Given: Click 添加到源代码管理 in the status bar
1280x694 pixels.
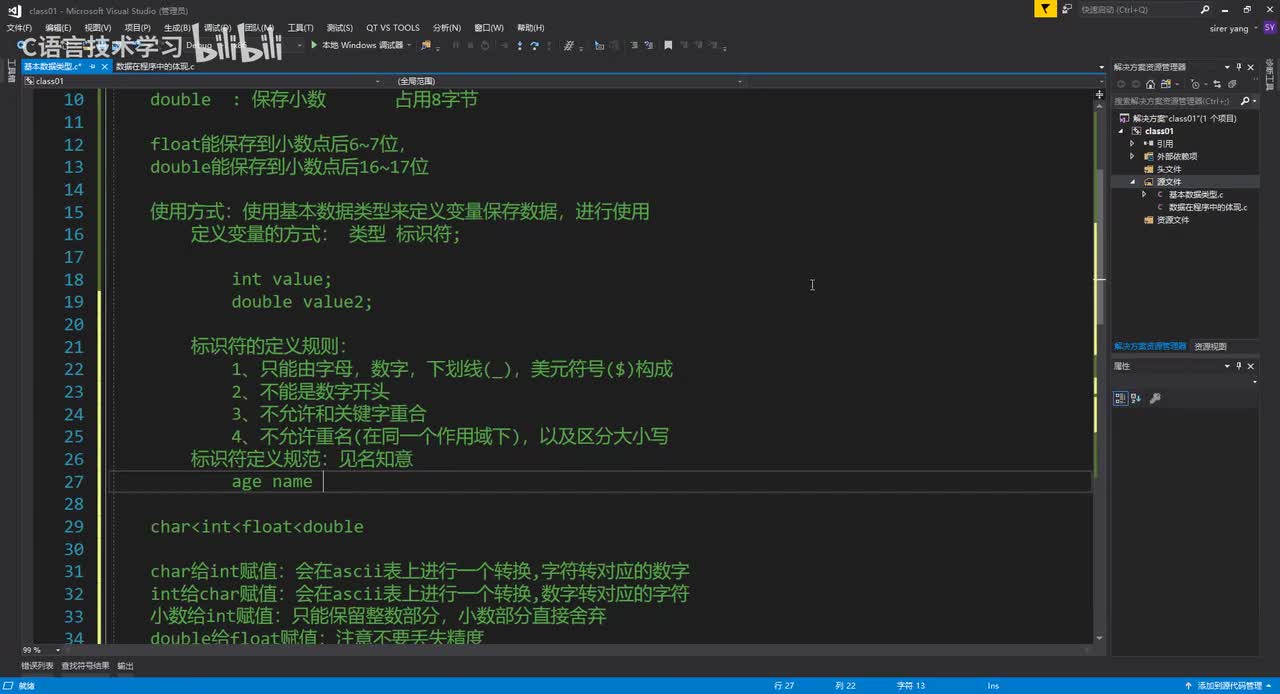Looking at the screenshot, I should pos(1230,686).
